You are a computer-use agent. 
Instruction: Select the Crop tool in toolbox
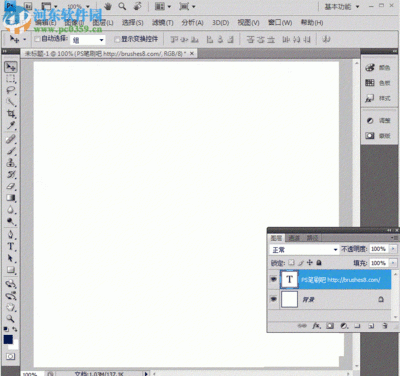[x=11, y=114]
